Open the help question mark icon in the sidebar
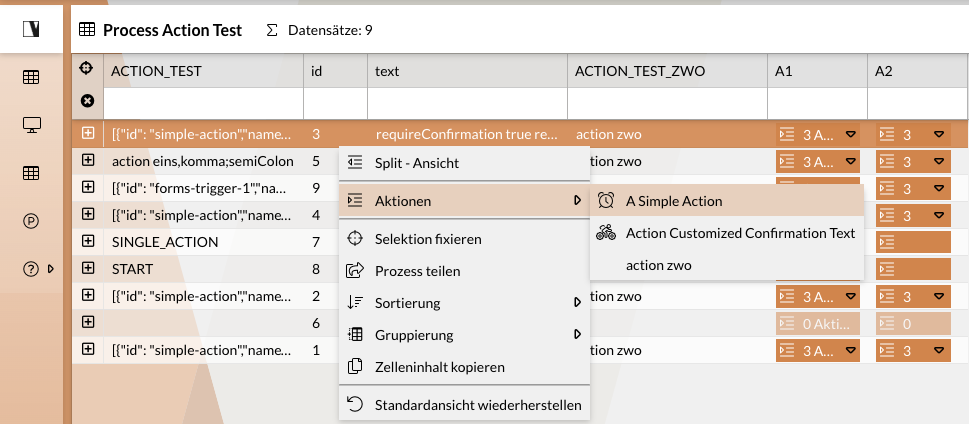Image resolution: width=969 pixels, height=424 pixels. [31, 268]
